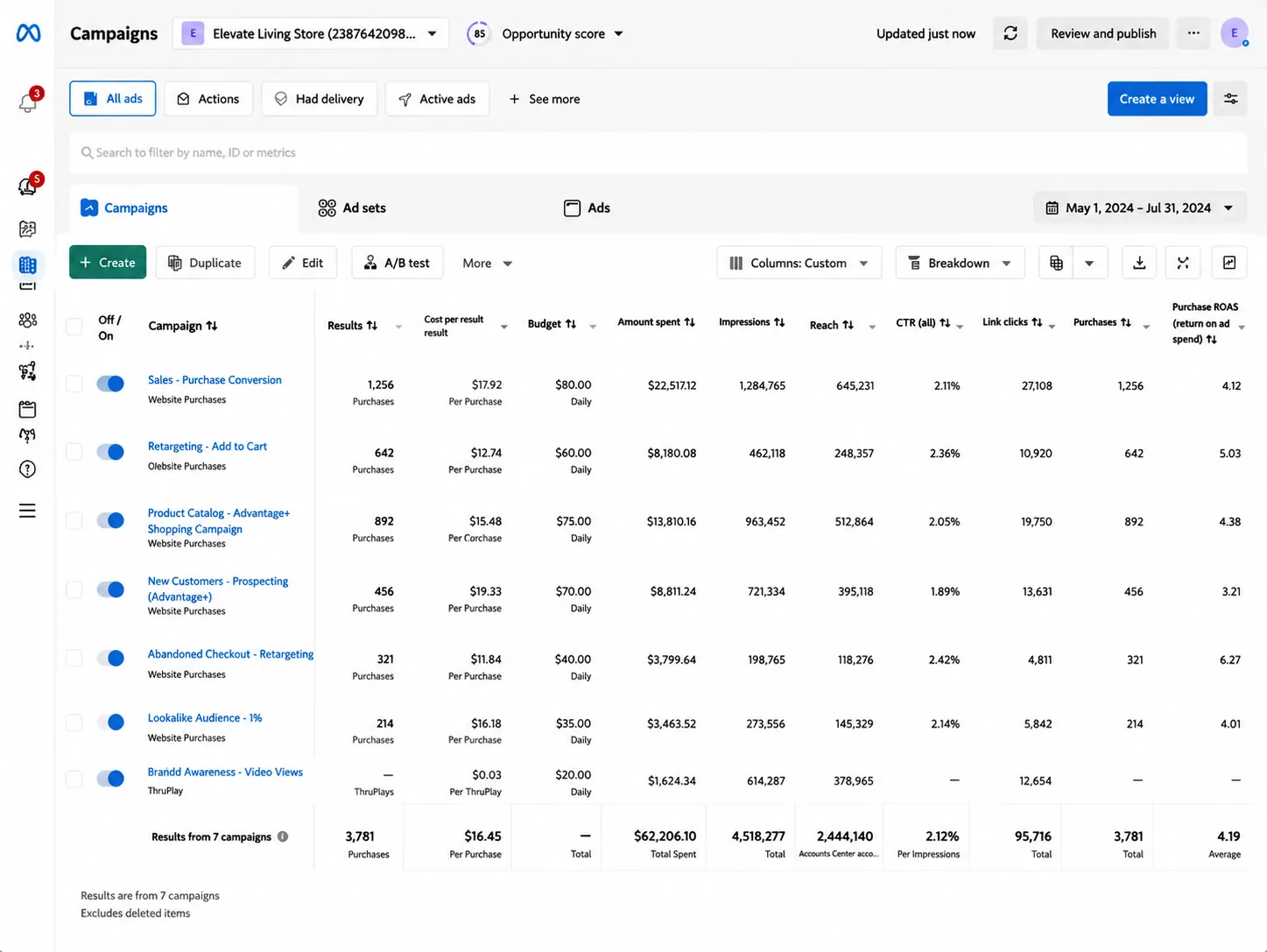Click the customize/expand columns crossed-arrows icon
The width and height of the screenshot is (1267, 952).
[x=1183, y=263]
